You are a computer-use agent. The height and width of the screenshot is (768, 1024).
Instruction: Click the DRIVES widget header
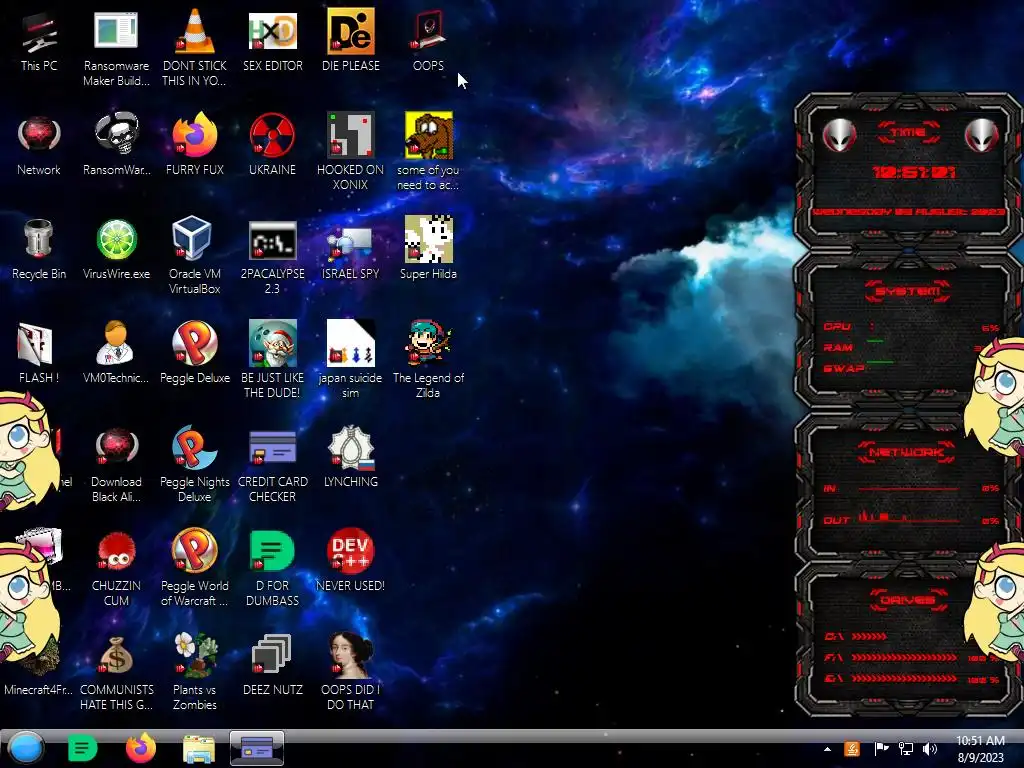[908, 600]
